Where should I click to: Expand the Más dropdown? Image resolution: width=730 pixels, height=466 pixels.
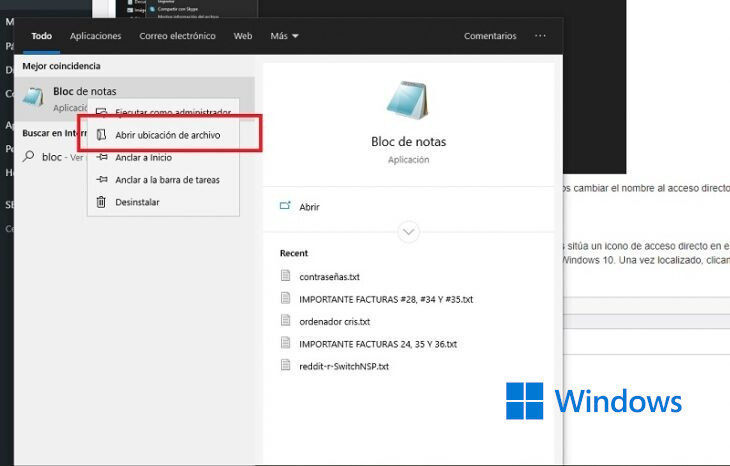(x=284, y=36)
